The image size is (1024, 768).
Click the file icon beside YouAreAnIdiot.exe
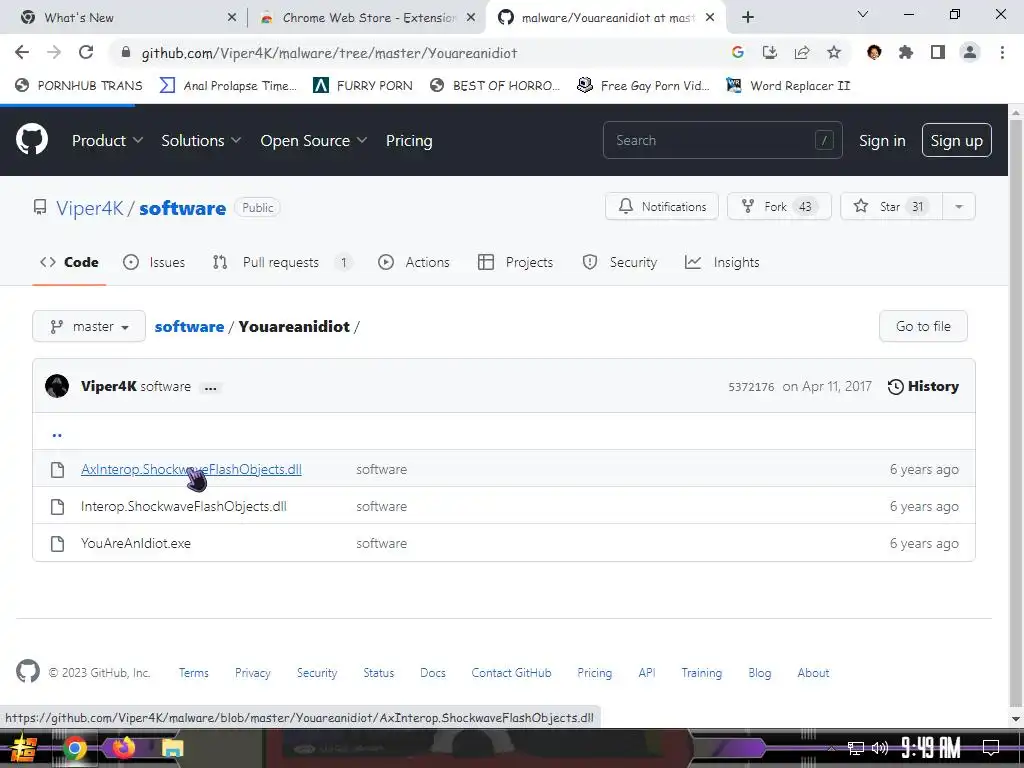point(57,543)
